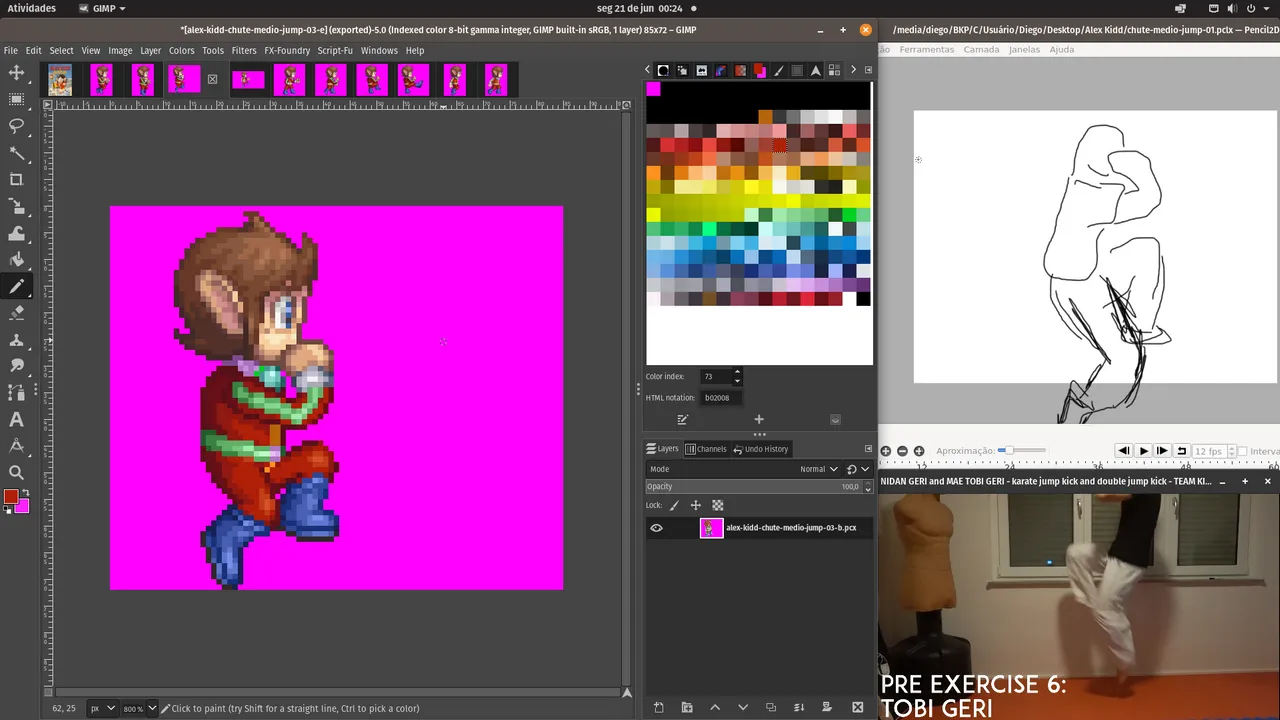Open the FX-Foundry menu

coord(287,50)
